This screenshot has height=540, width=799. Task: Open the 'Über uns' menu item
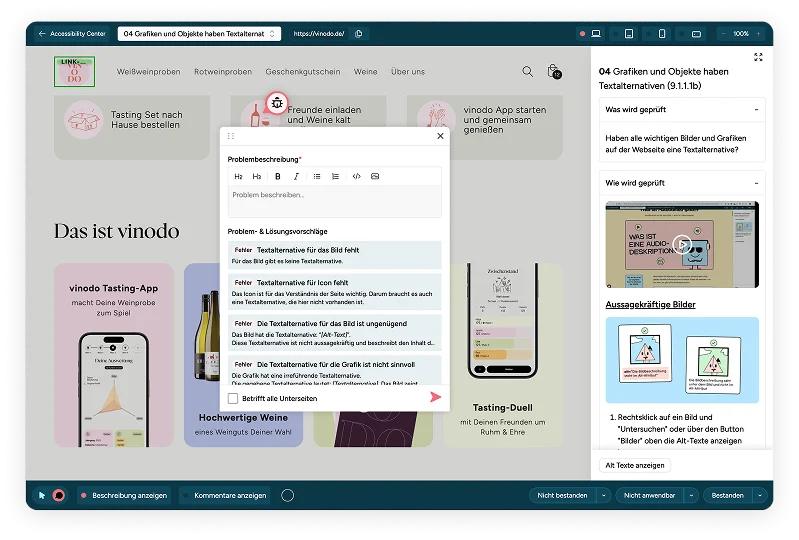[x=408, y=72]
